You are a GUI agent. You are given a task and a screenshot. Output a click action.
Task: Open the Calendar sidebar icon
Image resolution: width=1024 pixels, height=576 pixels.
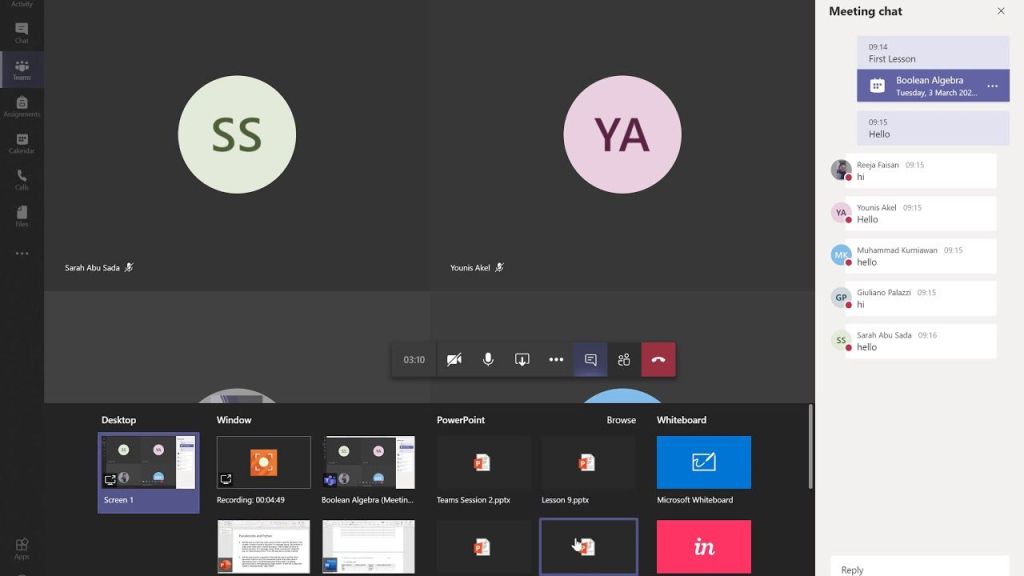coord(21,142)
